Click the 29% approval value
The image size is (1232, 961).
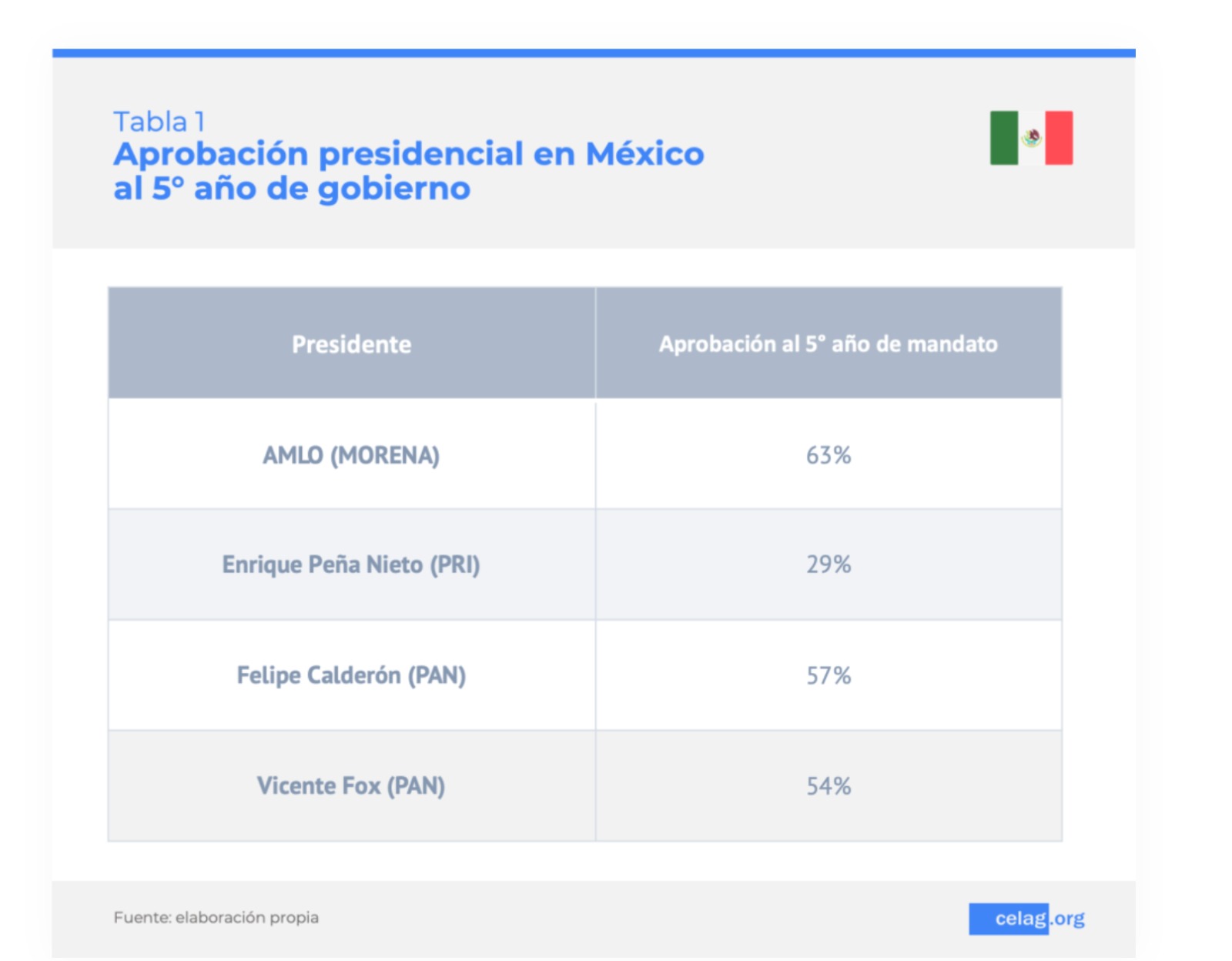[x=829, y=564]
